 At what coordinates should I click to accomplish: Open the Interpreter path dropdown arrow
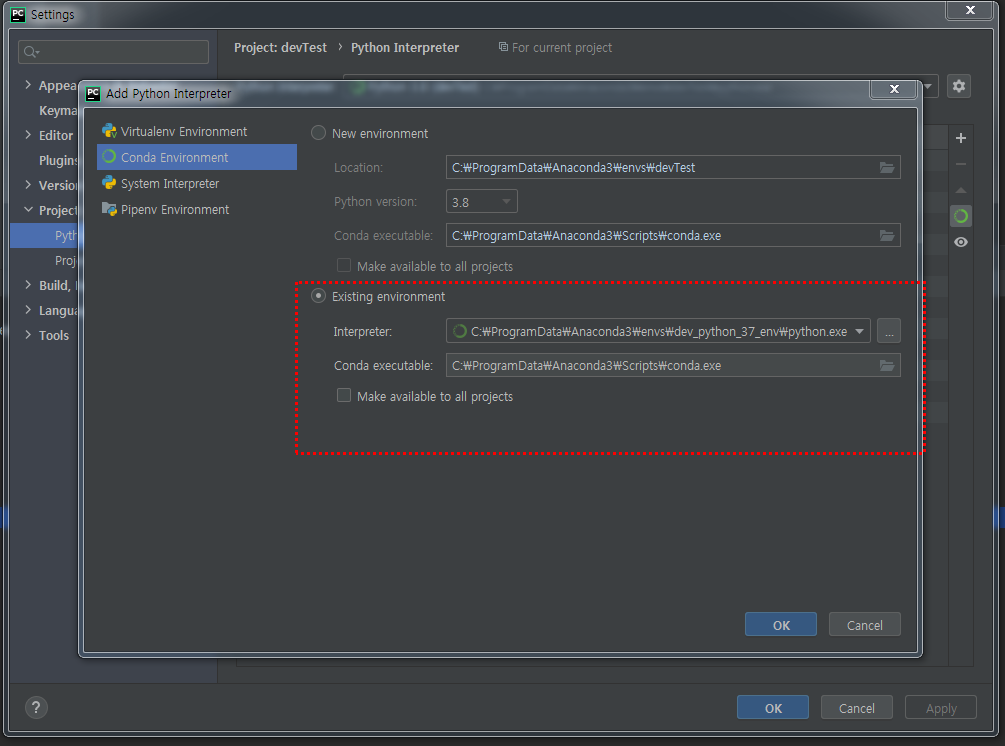[x=860, y=331]
